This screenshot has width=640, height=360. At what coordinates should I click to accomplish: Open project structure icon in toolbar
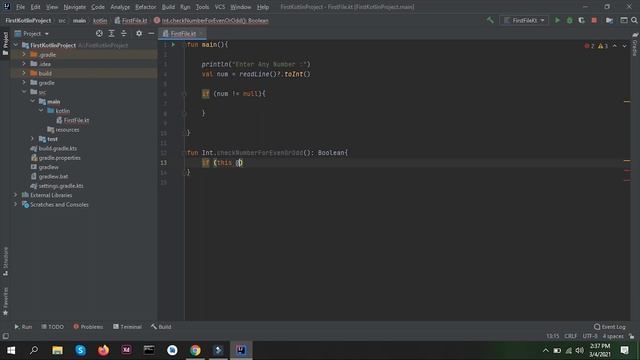coord(609,20)
